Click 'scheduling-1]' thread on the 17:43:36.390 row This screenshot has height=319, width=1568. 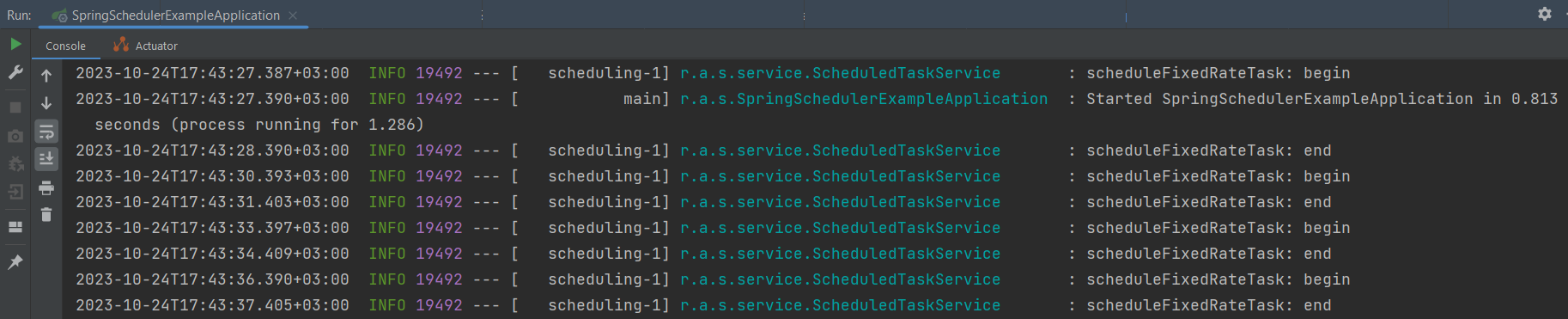609,279
